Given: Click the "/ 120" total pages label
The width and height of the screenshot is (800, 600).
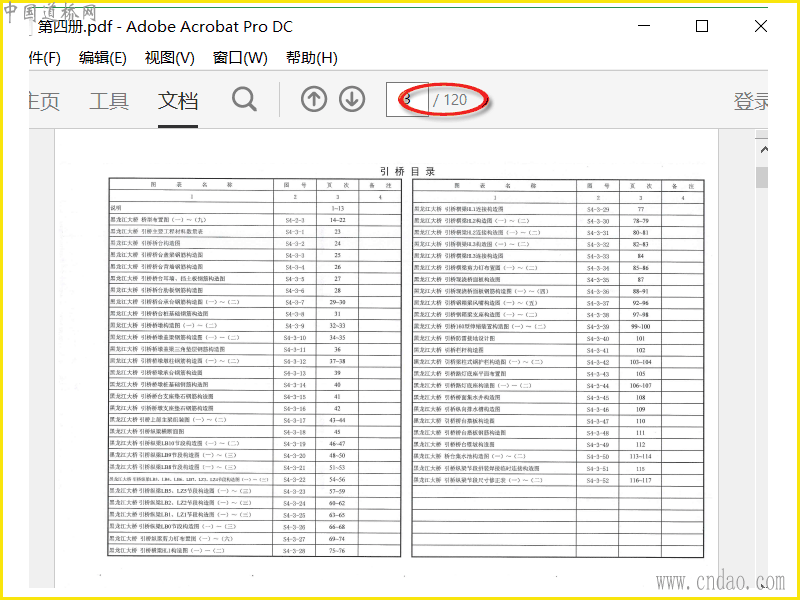Looking at the screenshot, I should (x=450, y=99).
